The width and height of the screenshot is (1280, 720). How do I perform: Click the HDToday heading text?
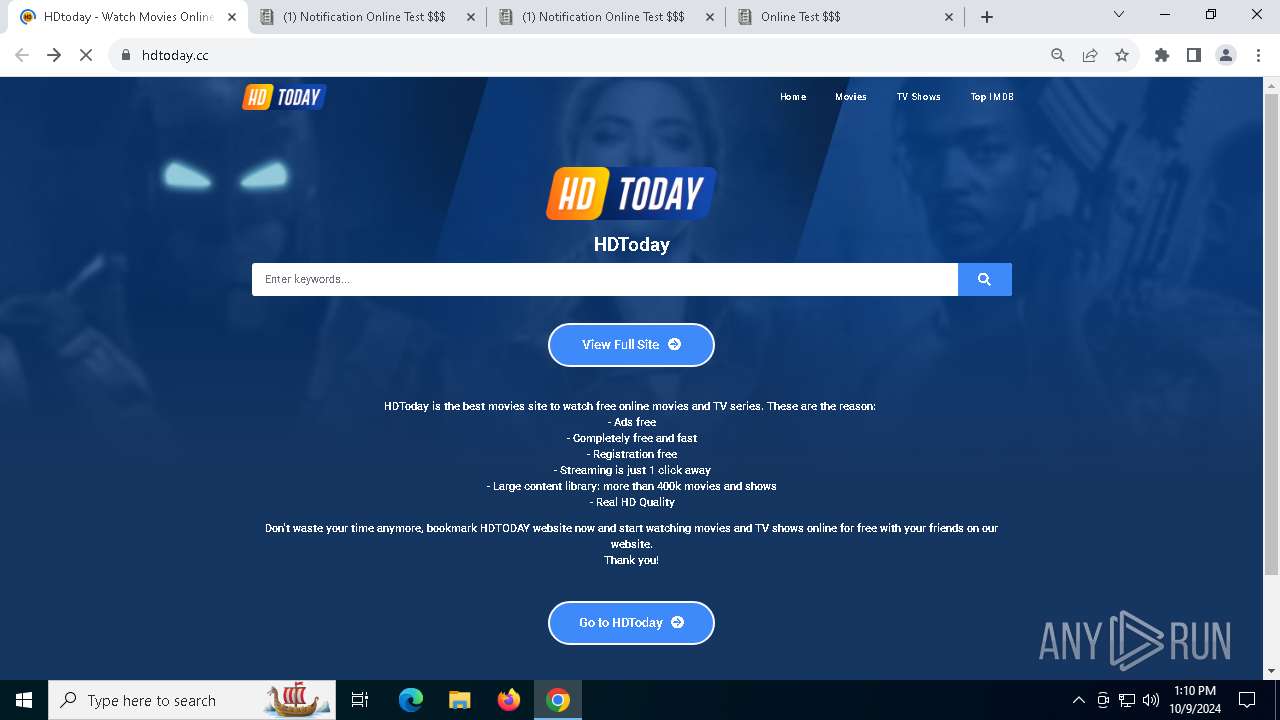(x=631, y=244)
